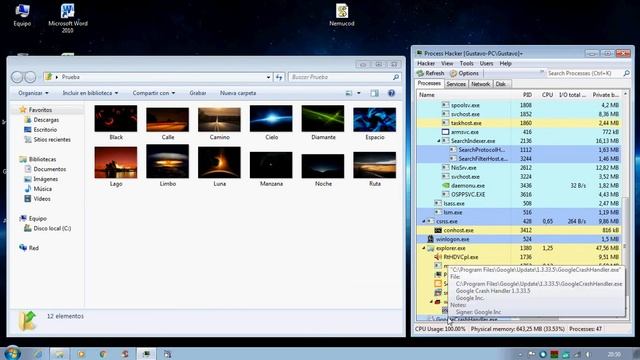Open the Red network item in the sidebar
Viewport: 640px width, 360px height.
tap(29, 248)
